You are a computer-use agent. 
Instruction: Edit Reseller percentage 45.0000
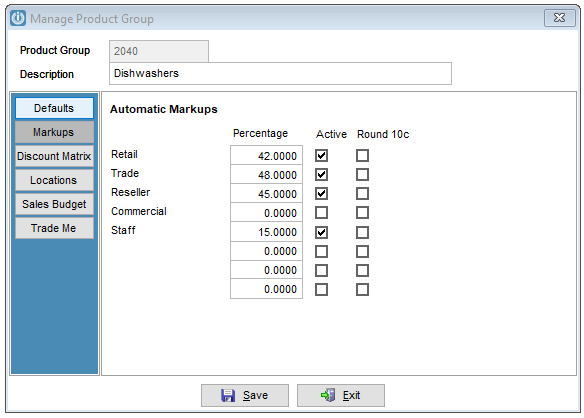click(x=266, y=194)
